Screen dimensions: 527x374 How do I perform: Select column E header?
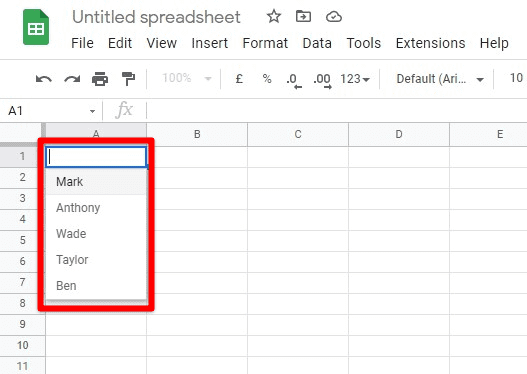[x=488, y=134]
